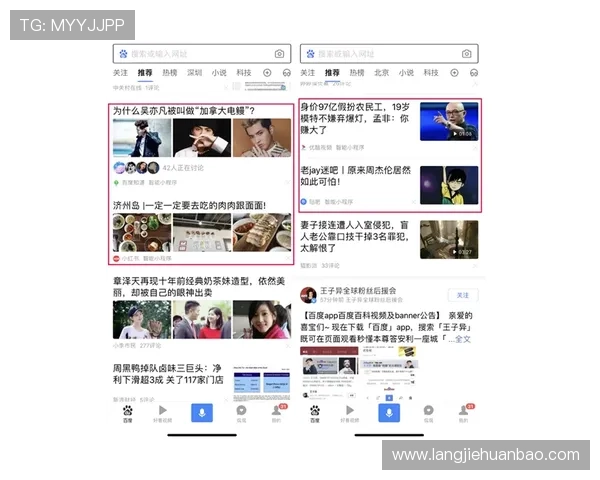Switch to 热榜 tab on left phone
This screenshot has height=480, width=600.
pyautogui.click(x=170, y=73)
